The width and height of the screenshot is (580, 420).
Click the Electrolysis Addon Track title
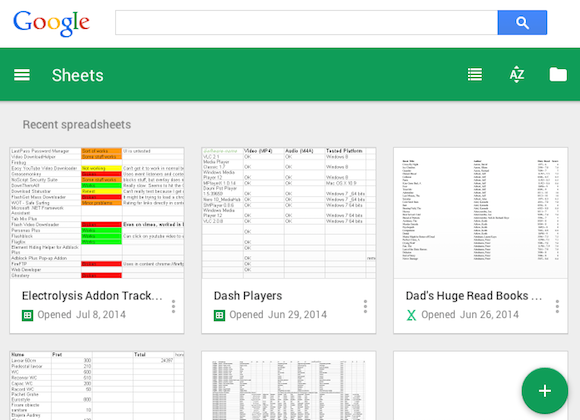click(x=92, y=296)
